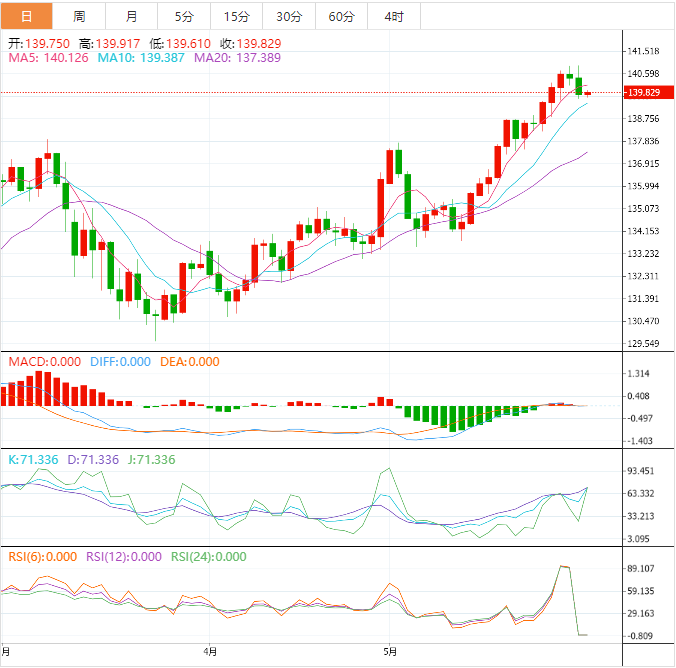Click the 137.836 price axis label
The width and height of the screenshot is (676, 668).
[643, 141]
